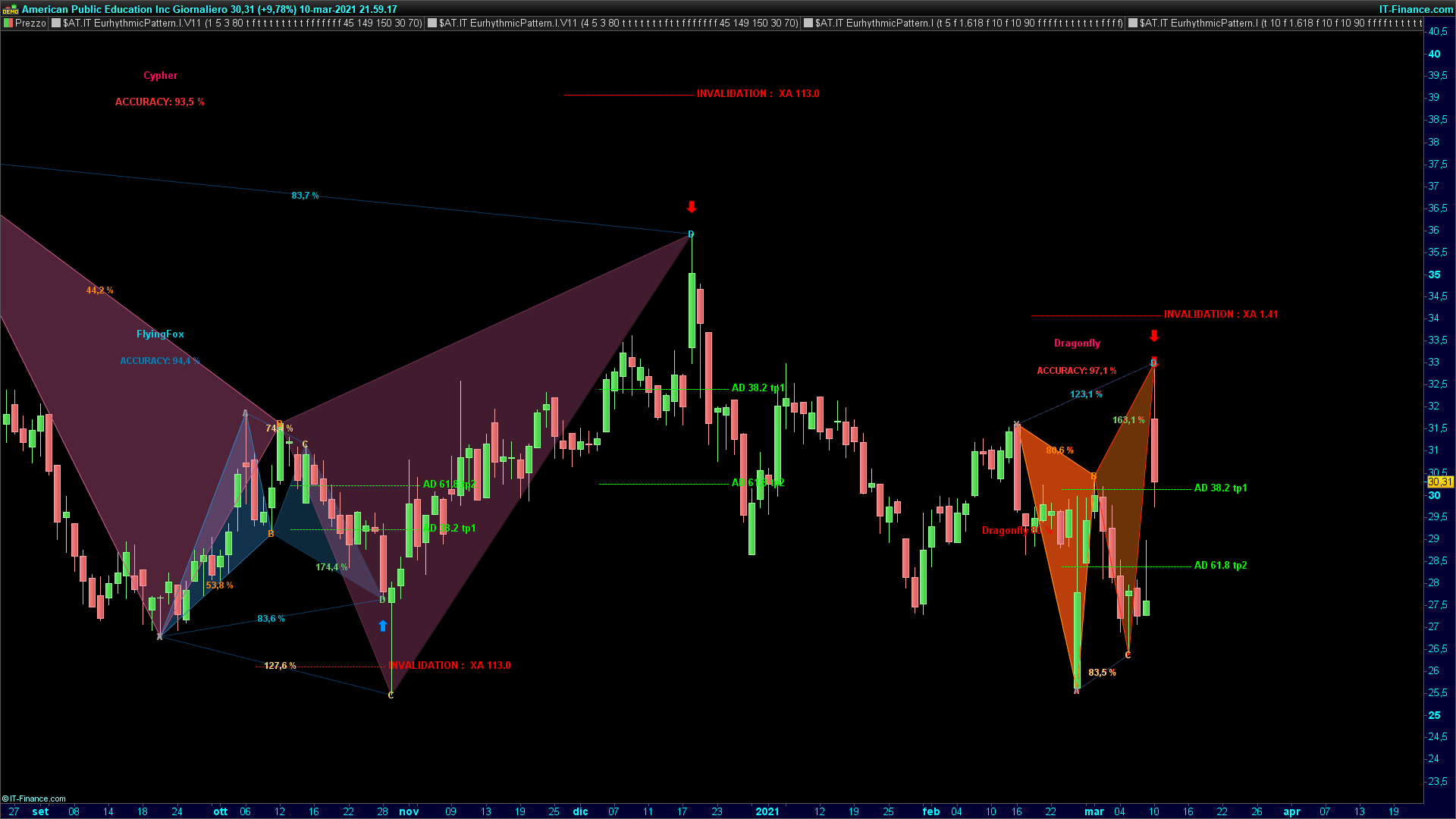Click the 2021 marker on the time axis
Viewport: 1456px width, 819px height.
click(x=767, y=811)
